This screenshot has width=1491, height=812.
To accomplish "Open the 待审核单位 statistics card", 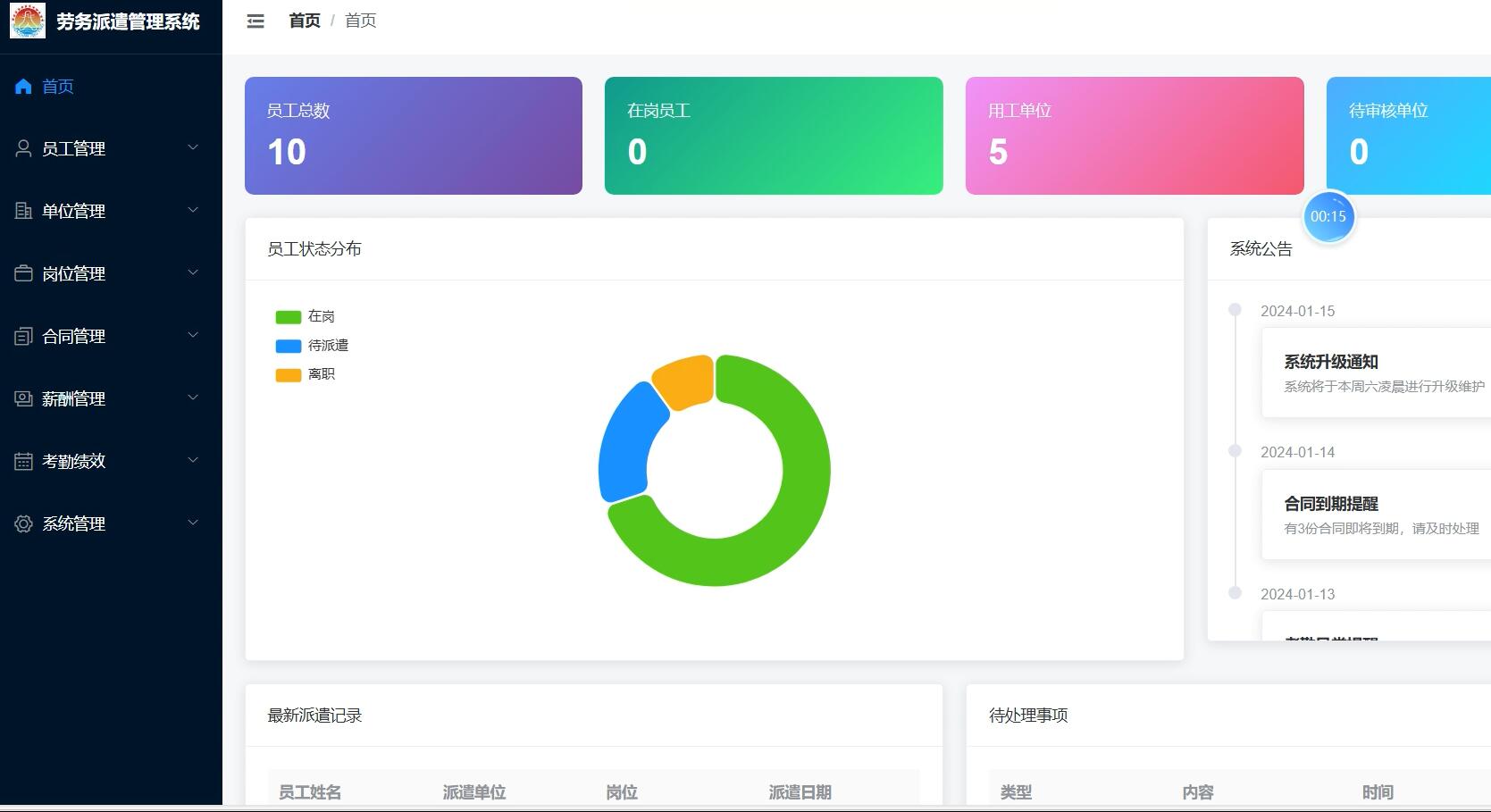I will pos(1409,136).
